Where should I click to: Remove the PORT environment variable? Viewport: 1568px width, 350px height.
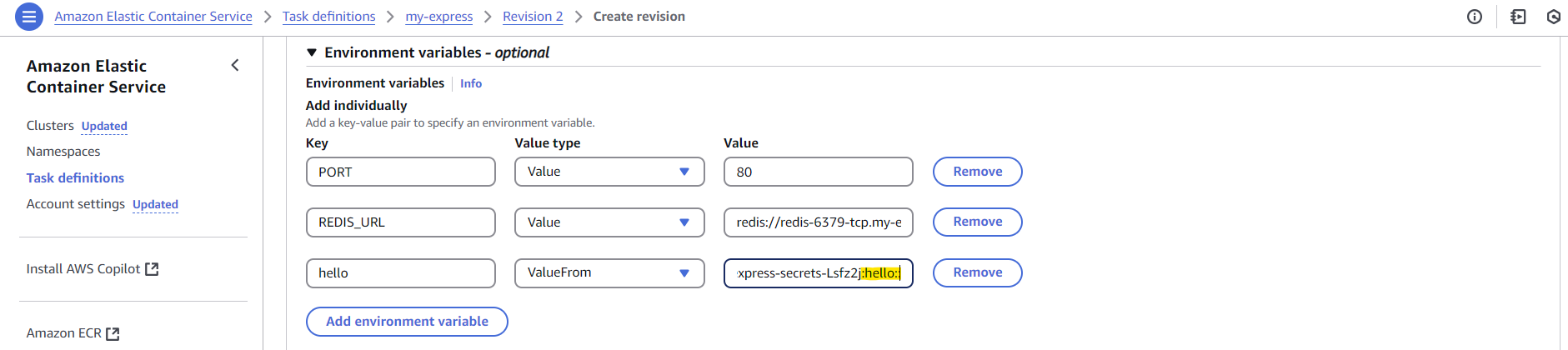tap(977, 172)
